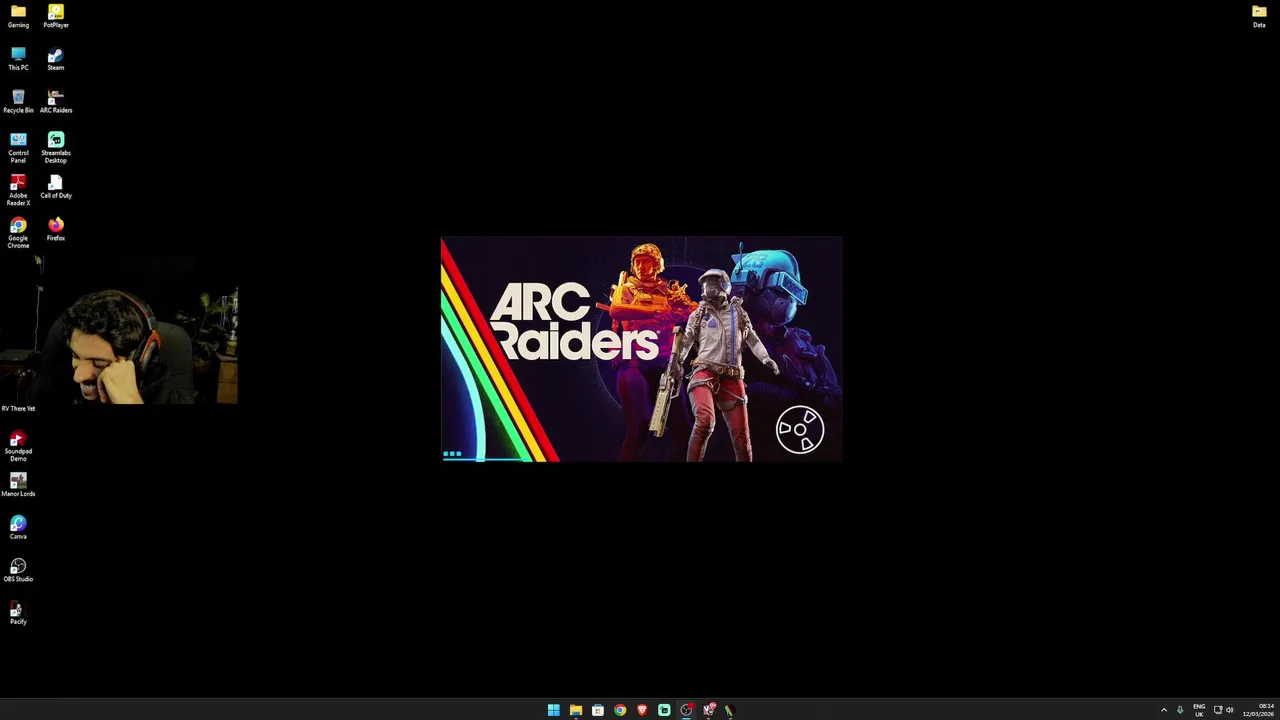Select the PotPlayer desktop shortcut

pos(56,16)
